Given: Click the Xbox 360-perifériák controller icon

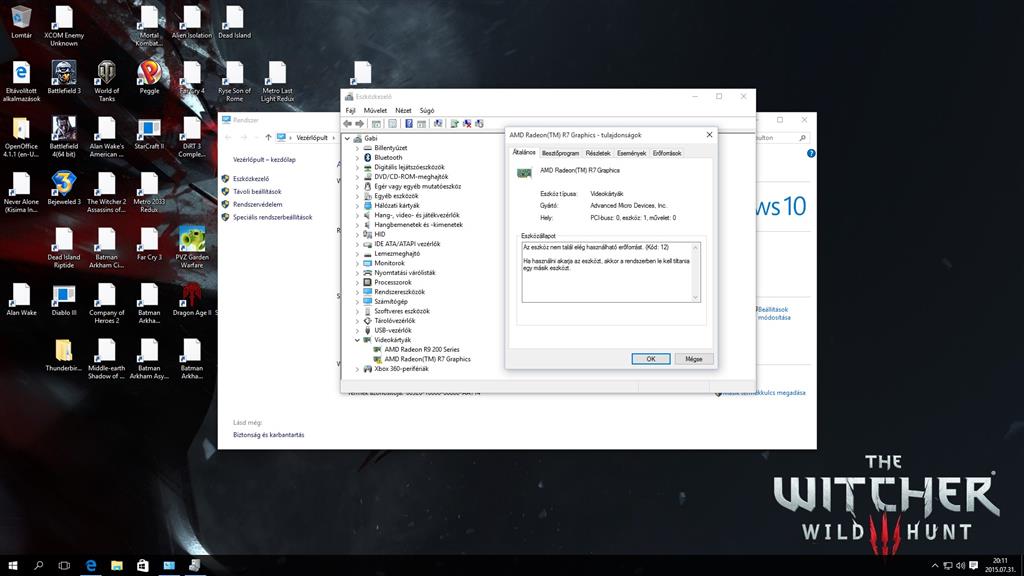Looking at the screenshot, I should click(368, 369).
